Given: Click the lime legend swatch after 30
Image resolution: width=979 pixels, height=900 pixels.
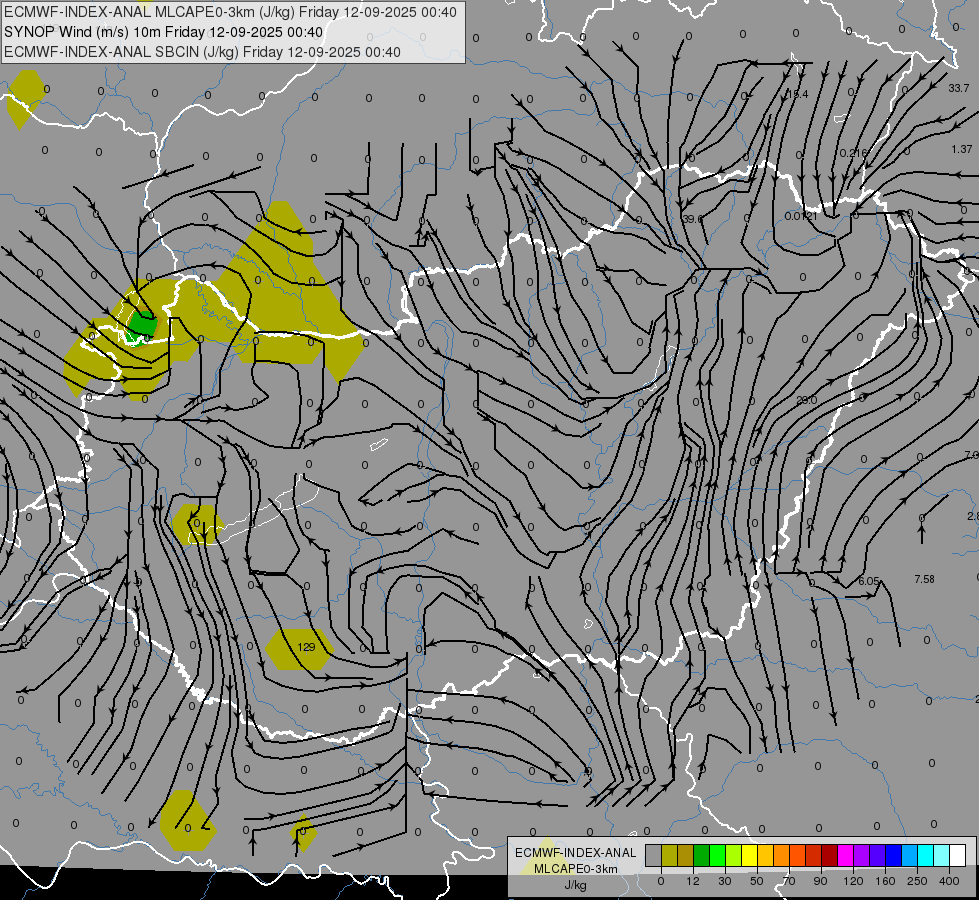Looking at the screenshot, I should coord(734,855).
